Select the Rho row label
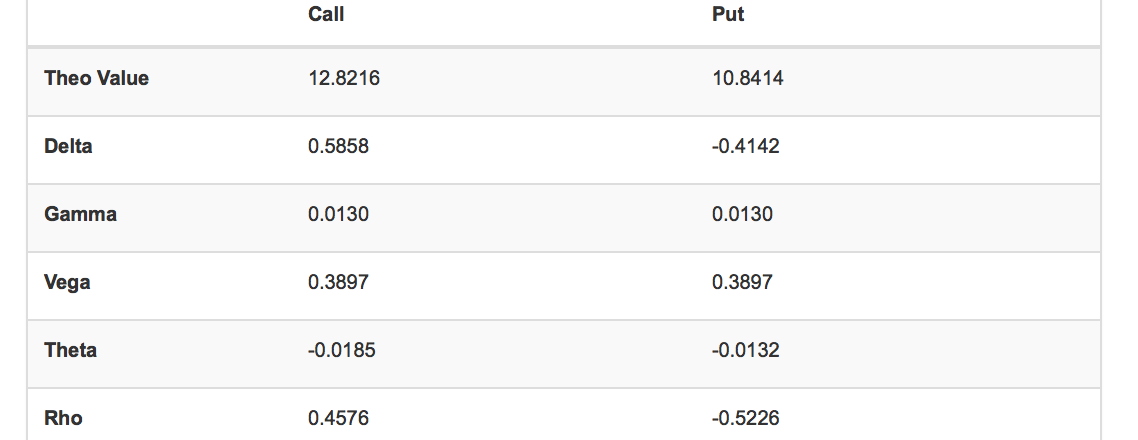Image resolution: width=1138 pixels, height=440 pixels. (x=63, y=418)
